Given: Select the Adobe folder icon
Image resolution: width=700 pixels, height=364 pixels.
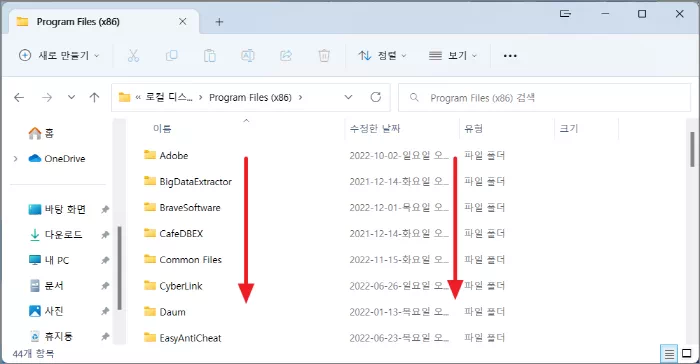Looking at the screenshot, I should pyautogui.click(x=150, y=155).
